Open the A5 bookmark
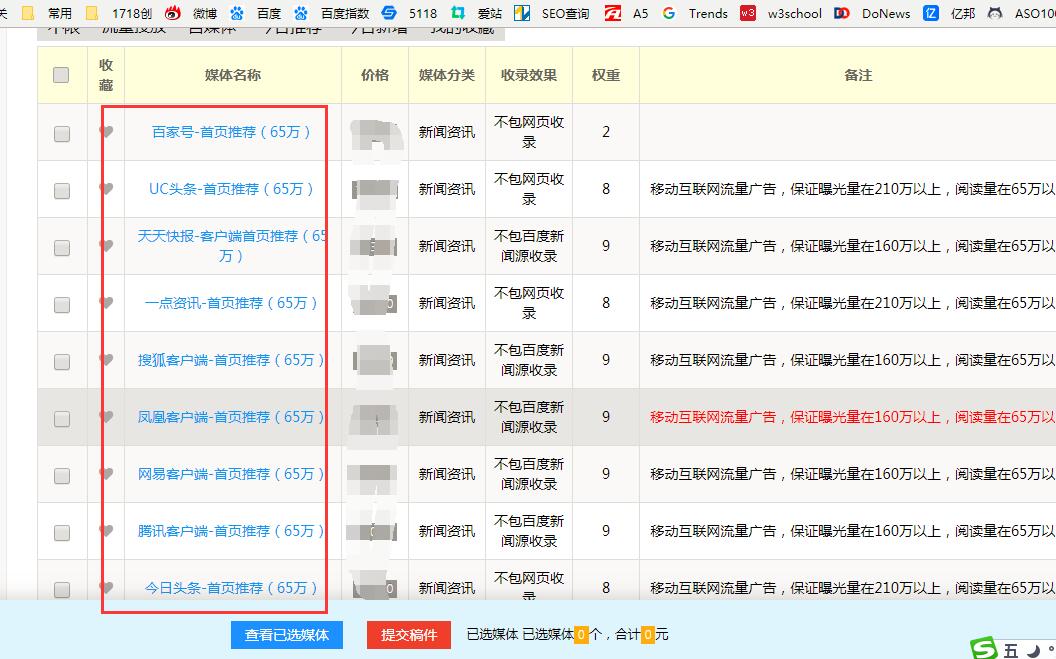The image size is (1056, 659). point(626,13)
